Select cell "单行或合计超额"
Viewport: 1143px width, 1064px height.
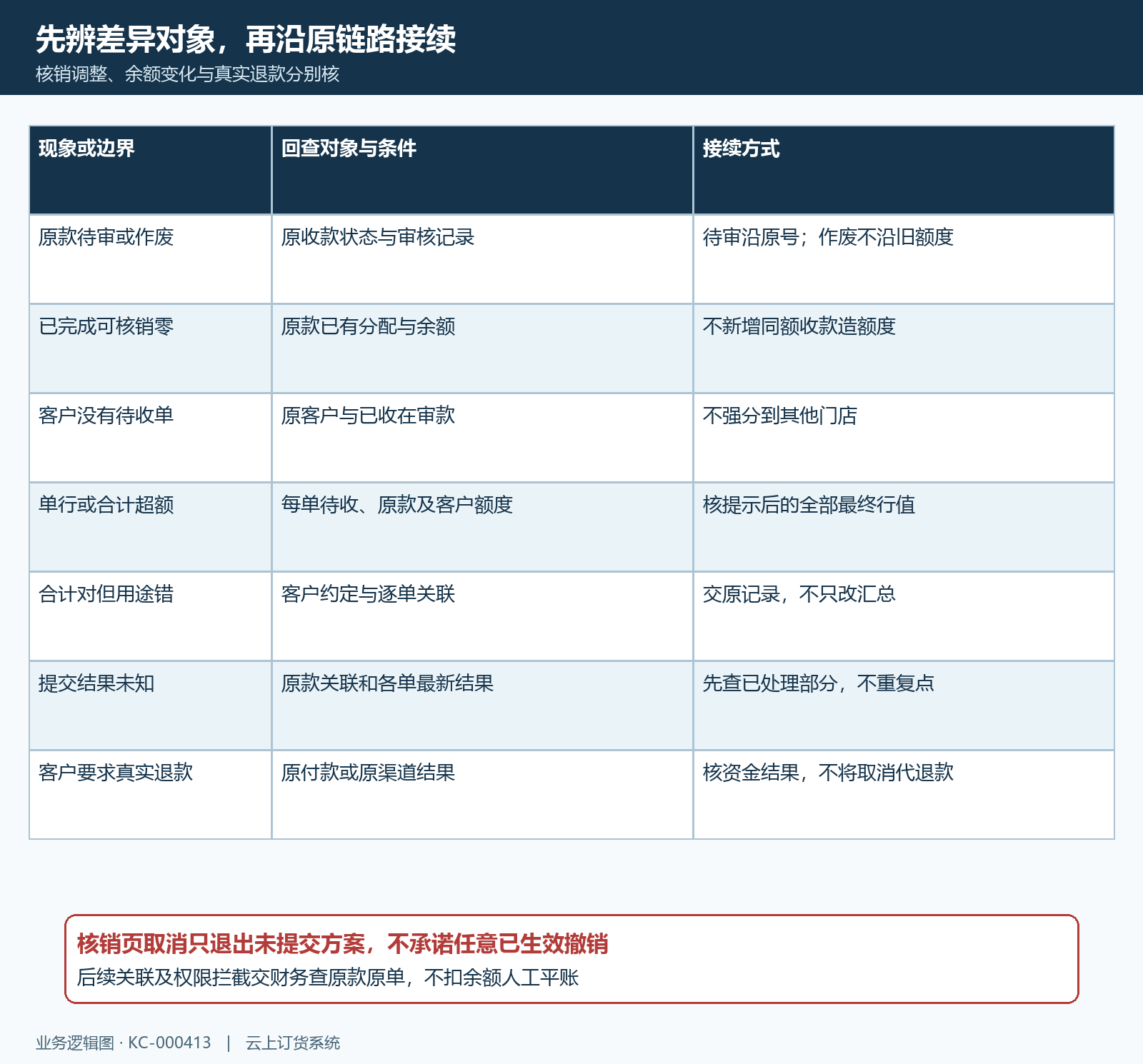[x=150, y=527]
